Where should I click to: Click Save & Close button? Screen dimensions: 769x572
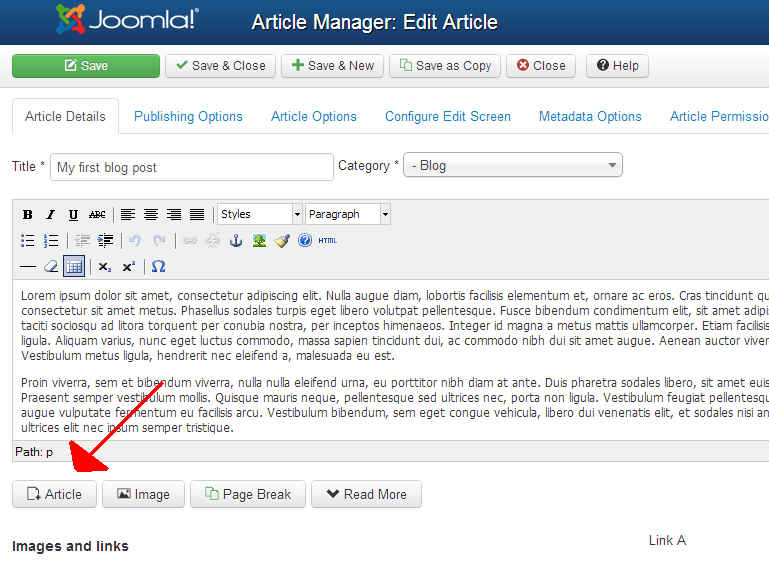click(x=220, y=66)
